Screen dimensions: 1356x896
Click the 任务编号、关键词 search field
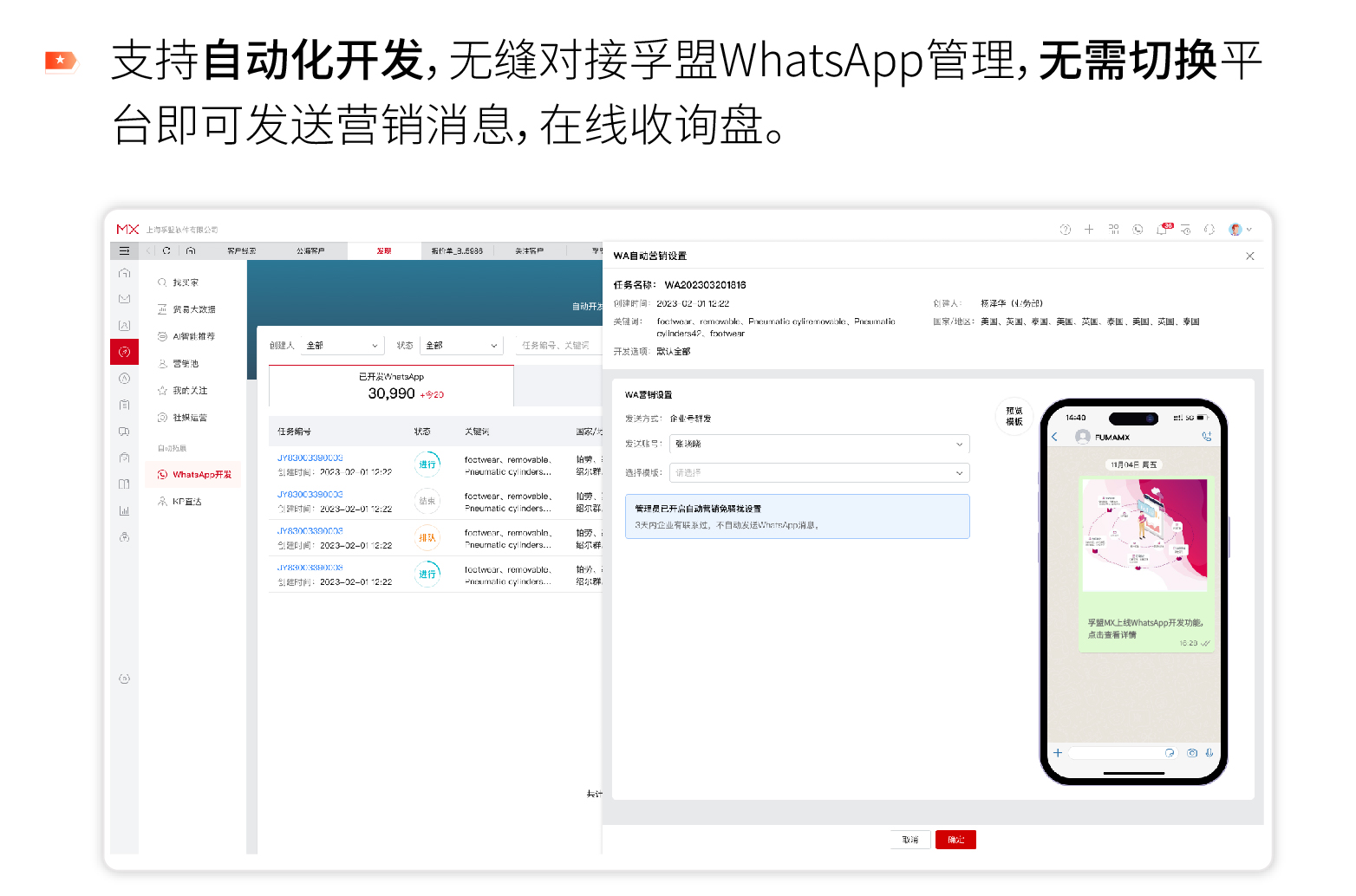(x=559, y=344)
